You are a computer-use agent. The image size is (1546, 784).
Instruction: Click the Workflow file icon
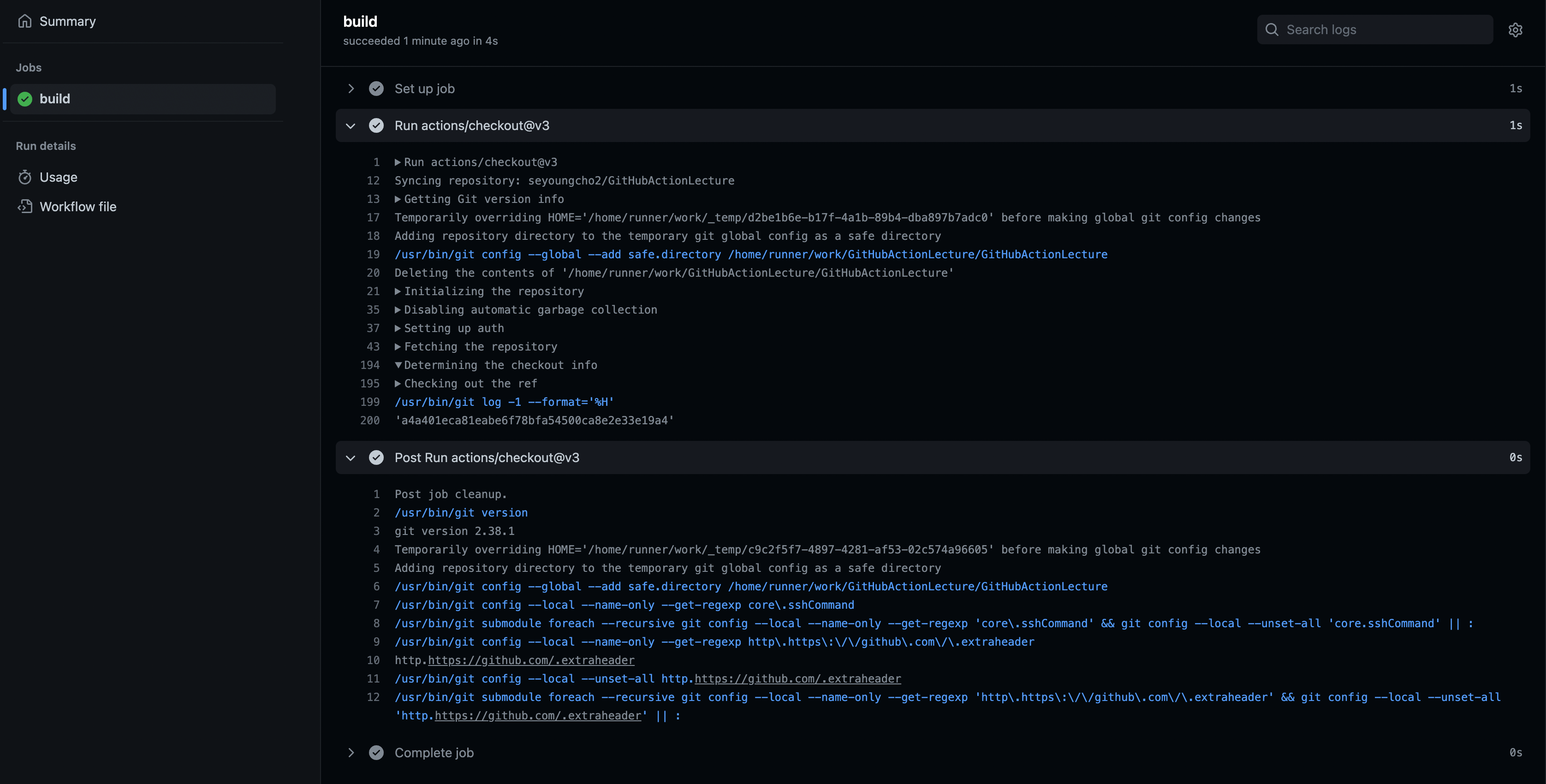25,206
